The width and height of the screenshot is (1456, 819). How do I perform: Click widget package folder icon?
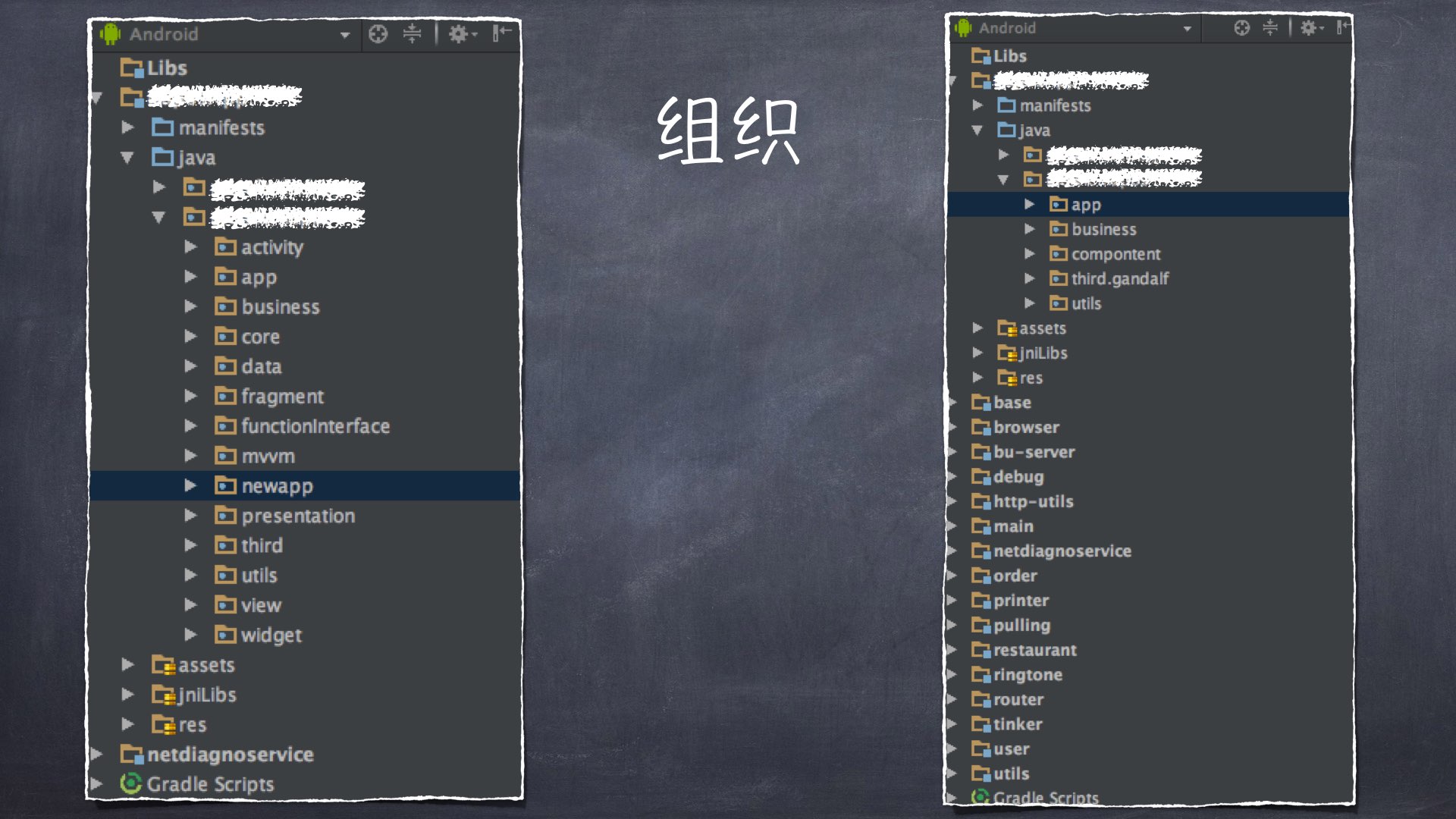tap(225, 635)
